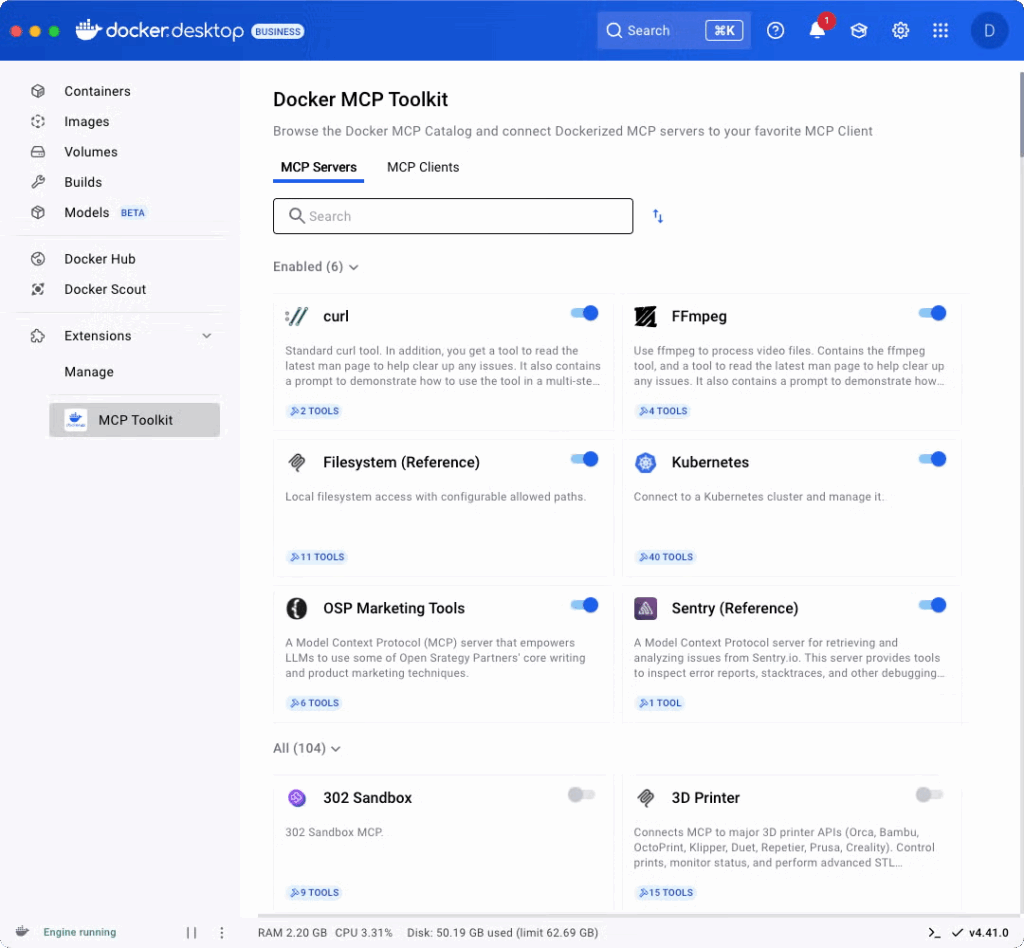
Task: Open the Containers section in sidebar
Action: pos(97,91)
